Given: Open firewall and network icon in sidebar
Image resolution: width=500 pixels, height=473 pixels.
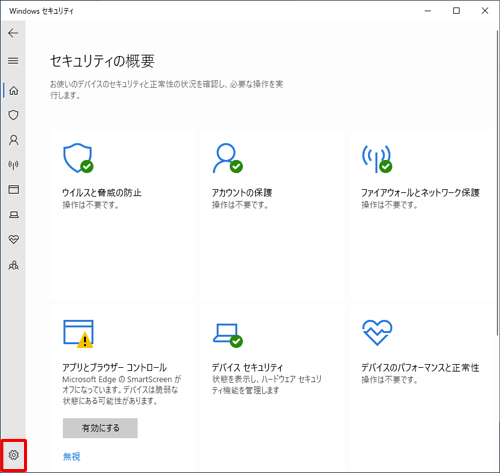Looking at the screenshot, I should tap(13, 165).
